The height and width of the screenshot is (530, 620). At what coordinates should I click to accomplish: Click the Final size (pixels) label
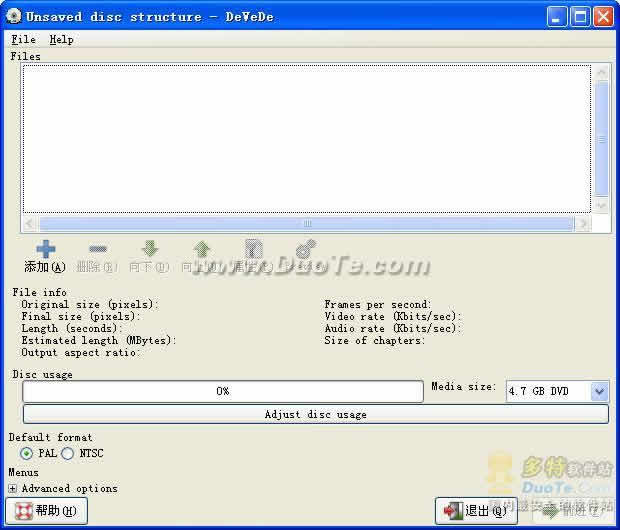[x=81, y=316]
